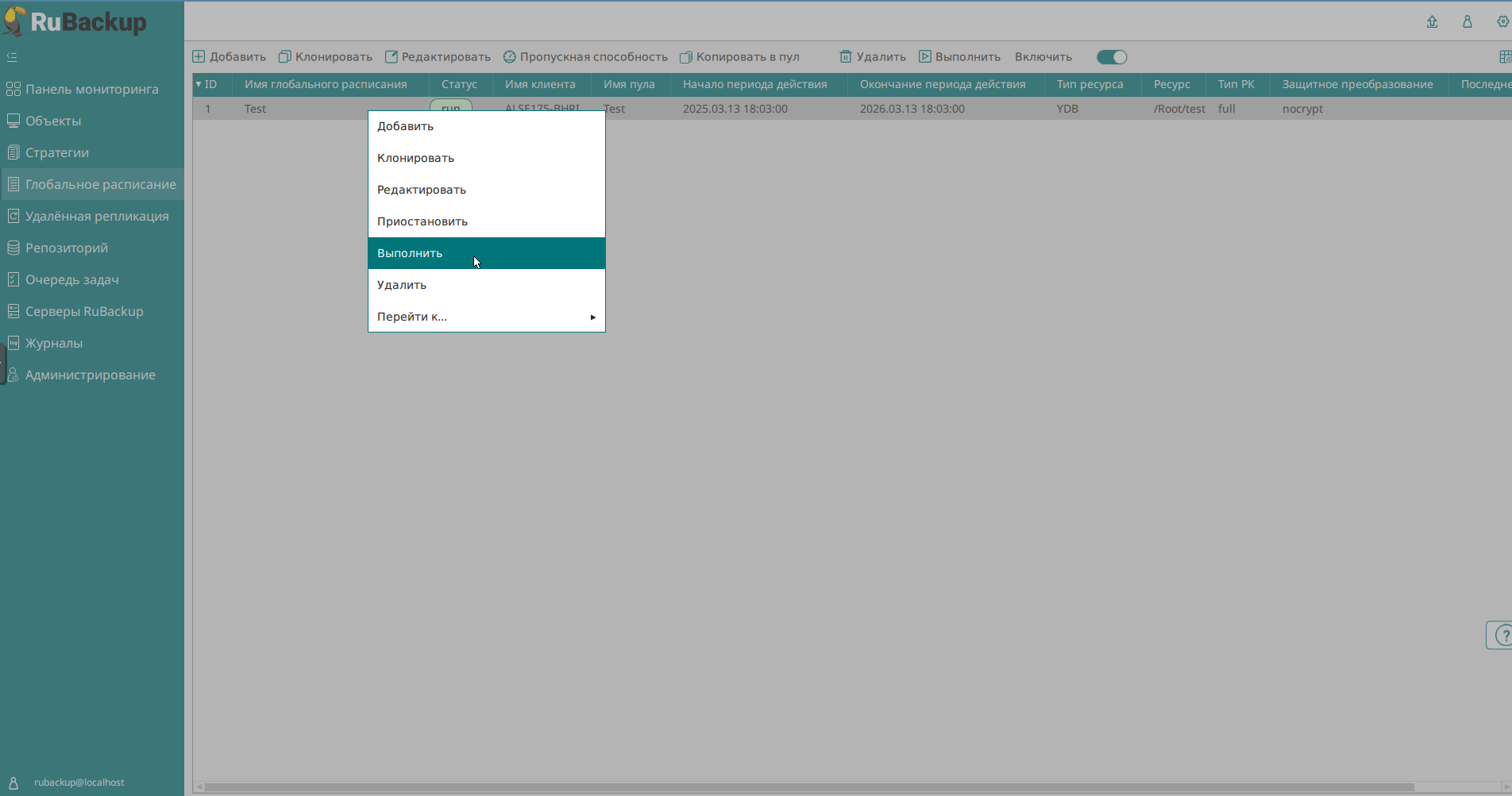
Task: Open the table column chooser grid icon
Action: pyautogui.click(x=1504, y=57)
